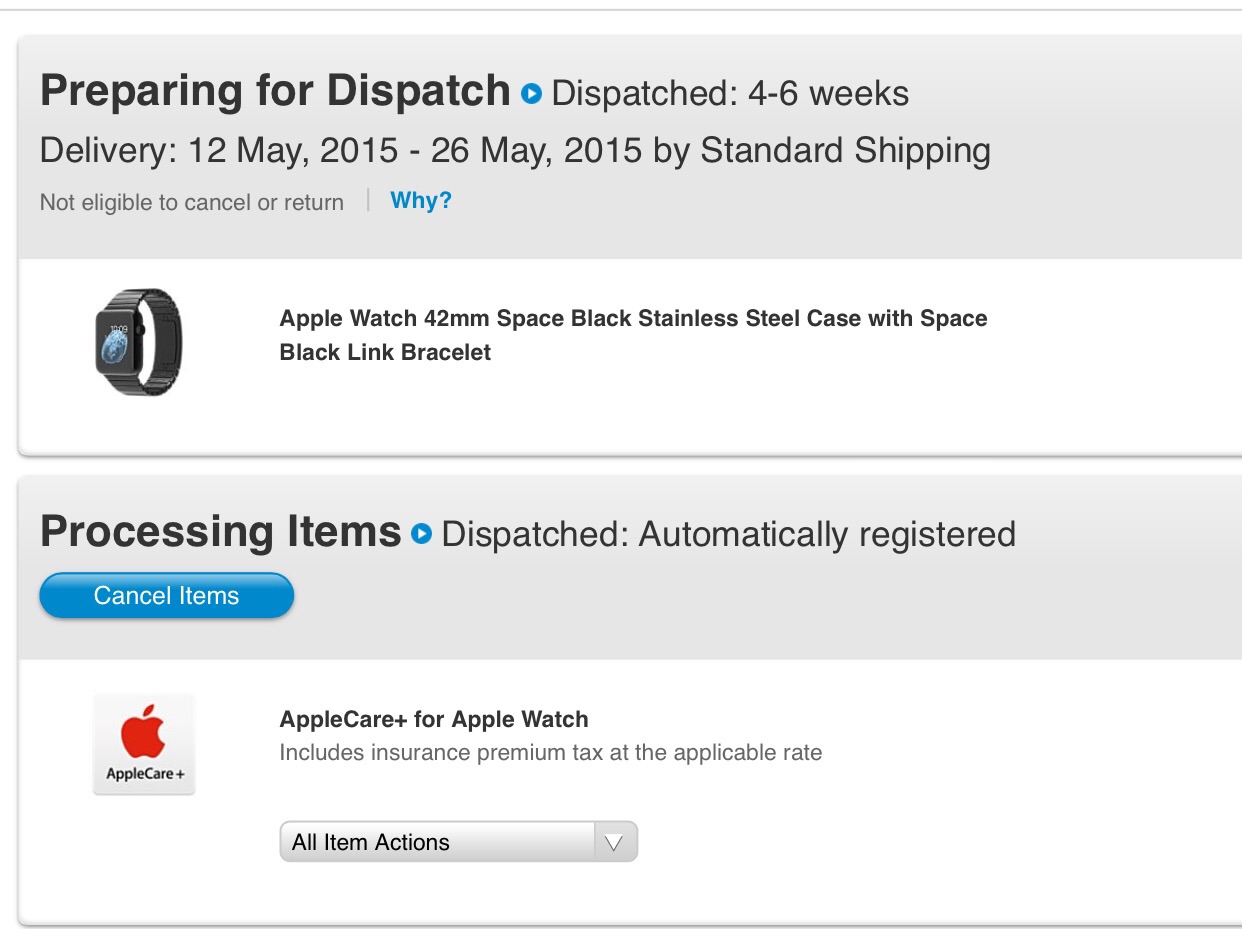1242x929 pixels.
Task: Click the AppleCare+ product icon
Action: click(x=144, y=744)
